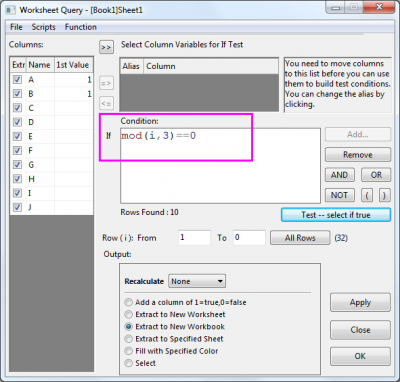
Task: Click the disabled Add... button
Action: (x=358, y=134)
